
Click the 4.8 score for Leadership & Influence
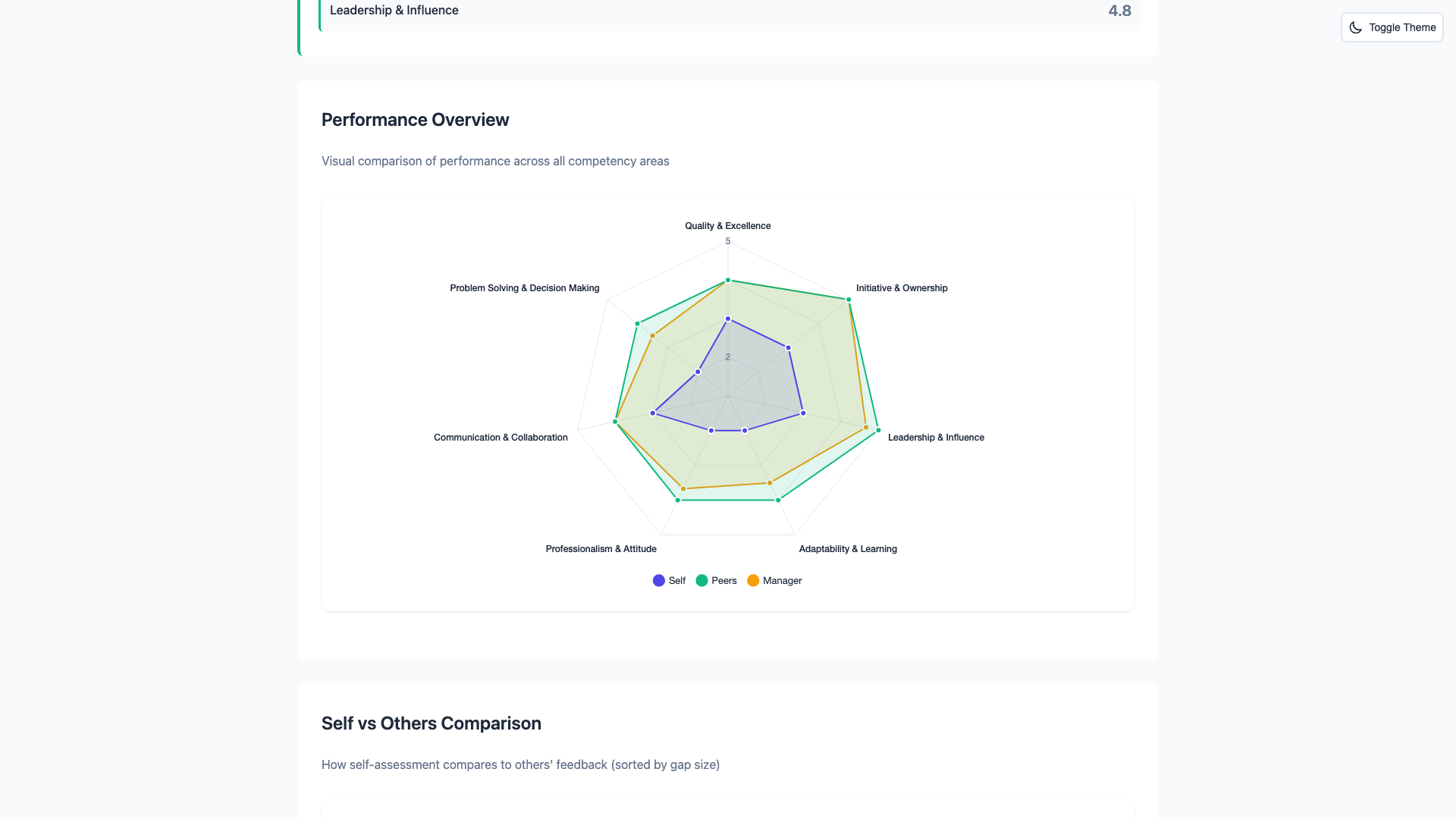tap(1119, 11)
